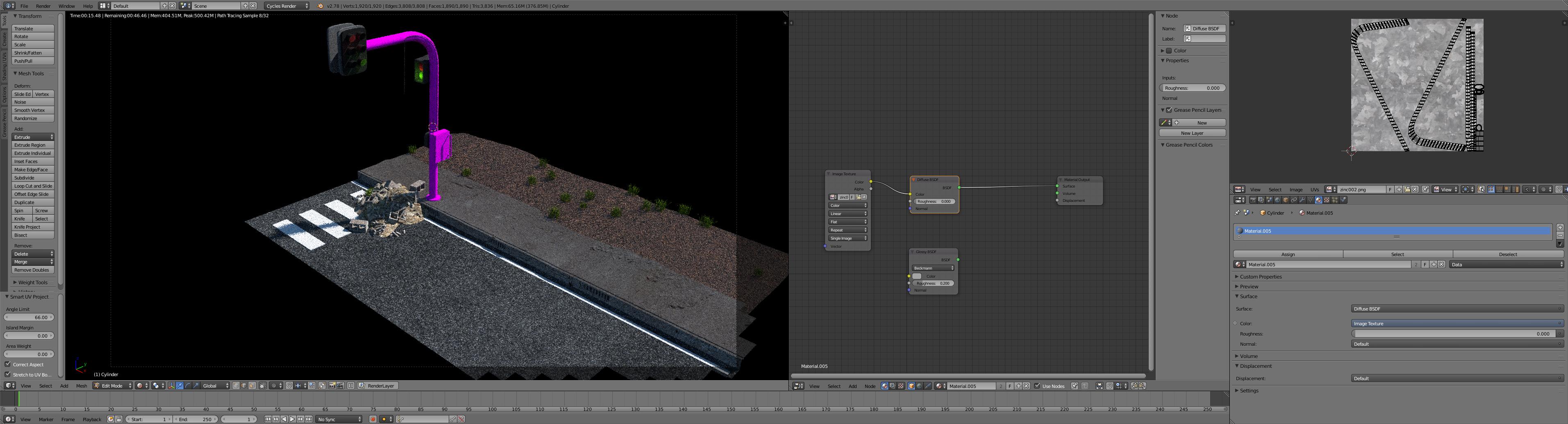Viewport: 1568px width, 424px height.
Task: Toggle fake user F for Material.005 in node header
Action: point(1010,385)
